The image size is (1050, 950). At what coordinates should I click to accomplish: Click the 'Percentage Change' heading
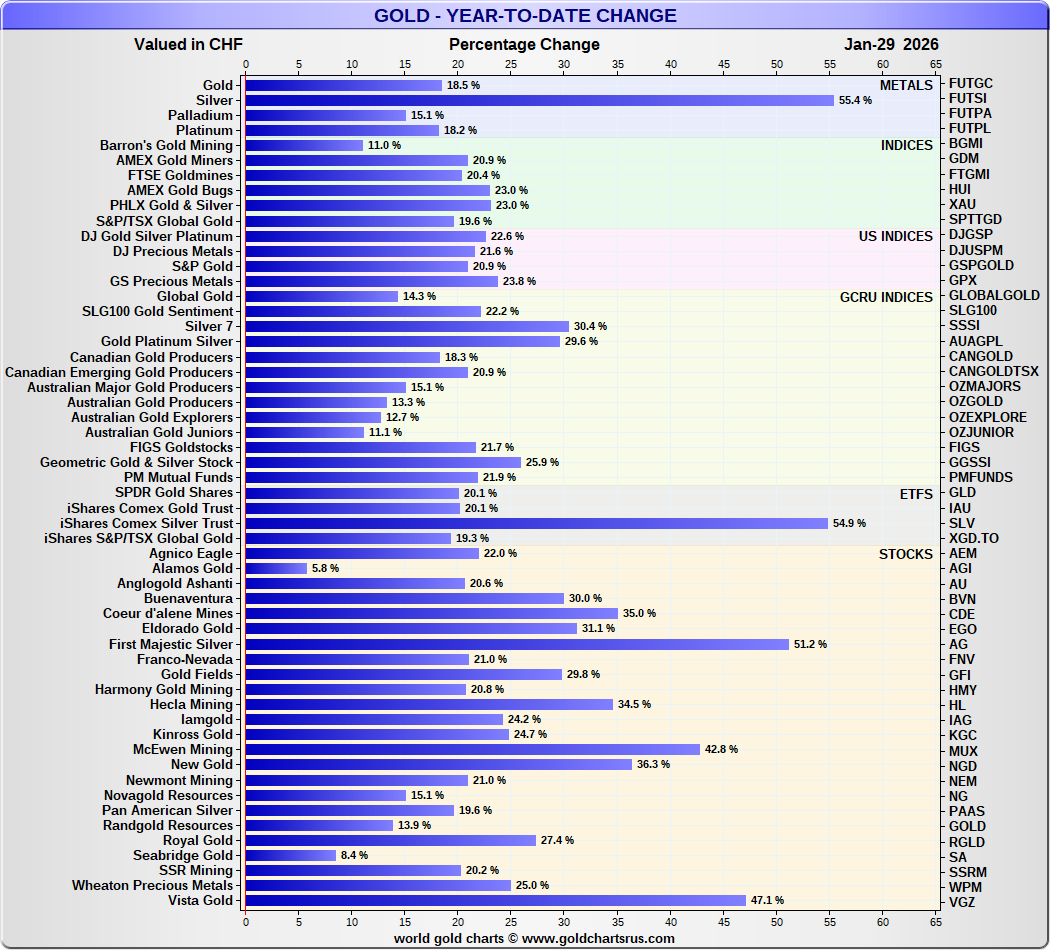coord(524,44)
